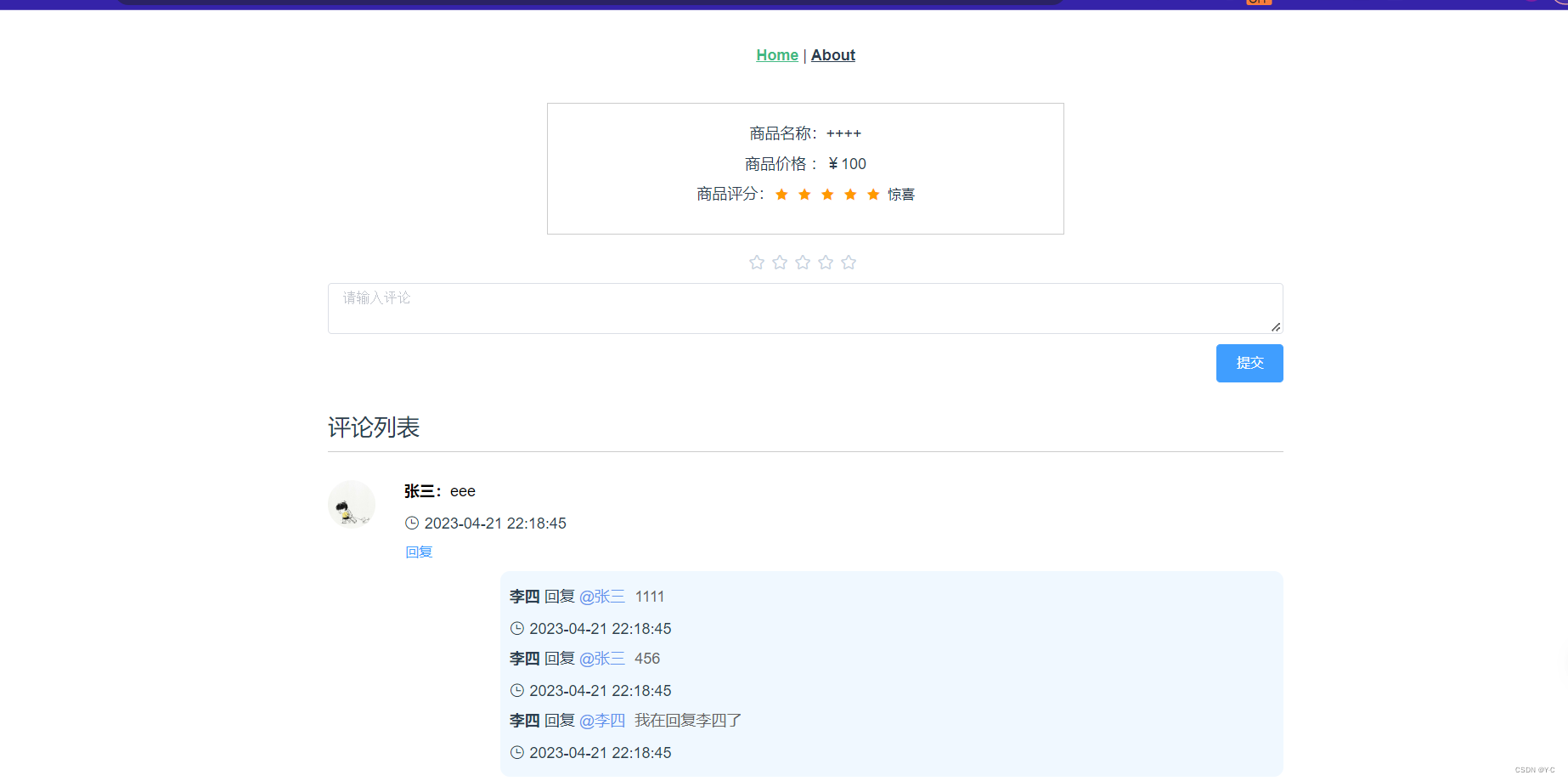Screen dimensions: 1568x781
Task: Click the clock icon under the 456 reply
Action: tap(516, 690)
